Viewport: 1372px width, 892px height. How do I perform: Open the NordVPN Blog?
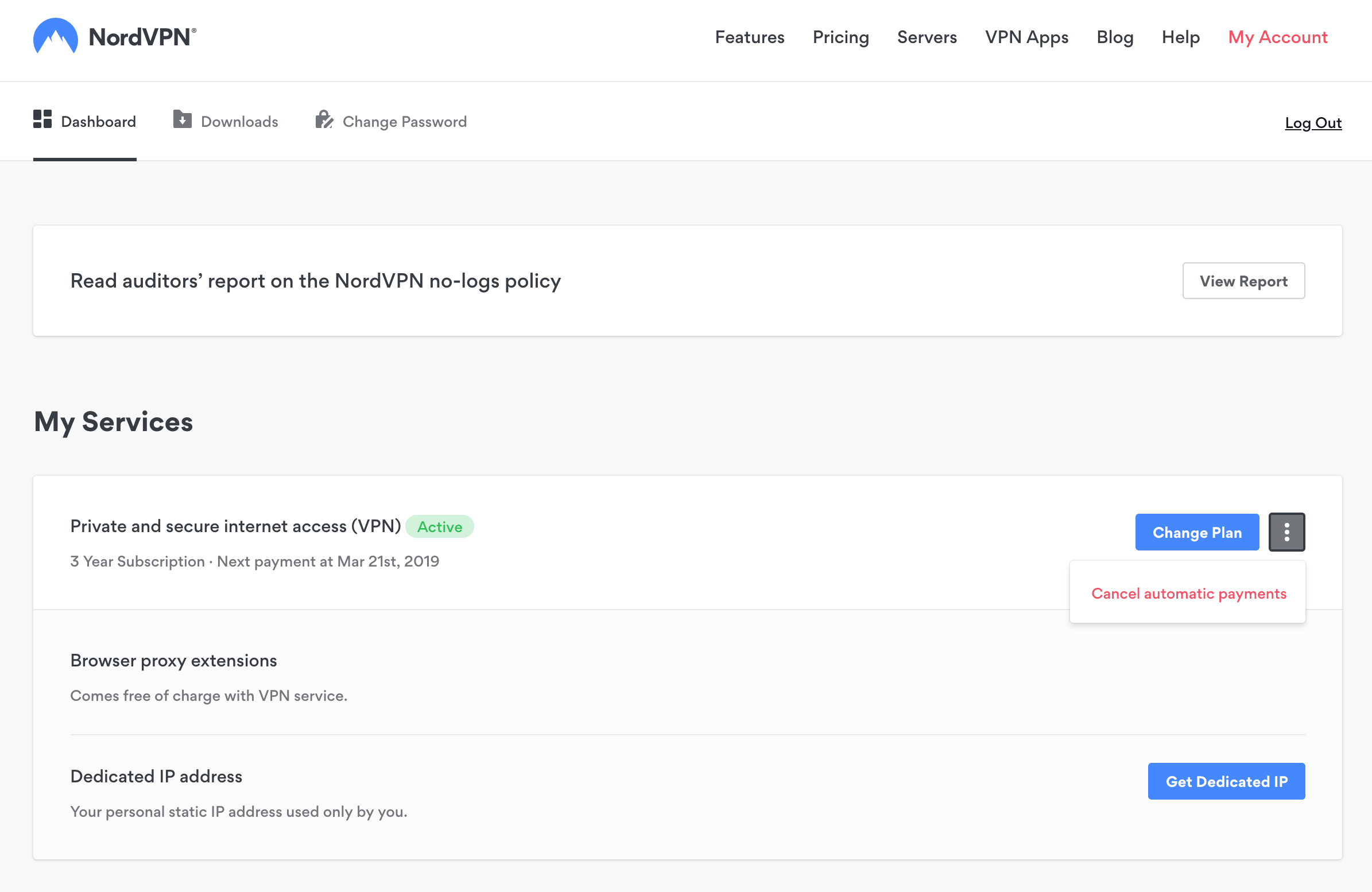coord(1114,37)
